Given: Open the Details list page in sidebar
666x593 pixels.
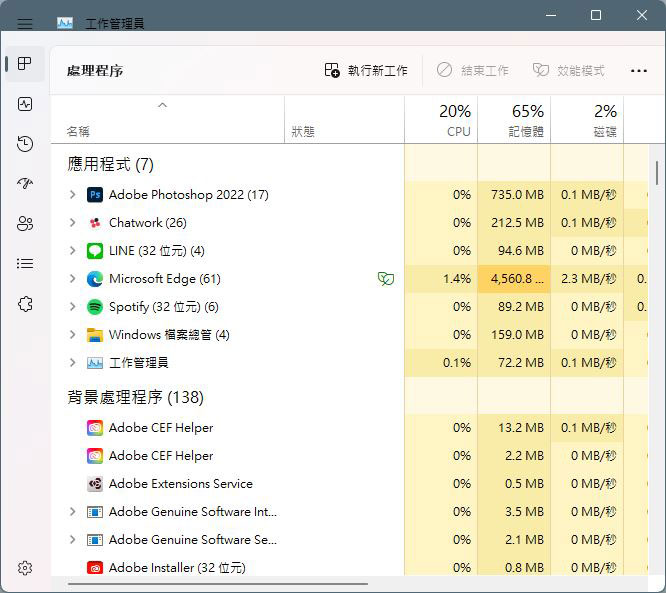Looking at the screenshot, I should click(x=25, y=264).
